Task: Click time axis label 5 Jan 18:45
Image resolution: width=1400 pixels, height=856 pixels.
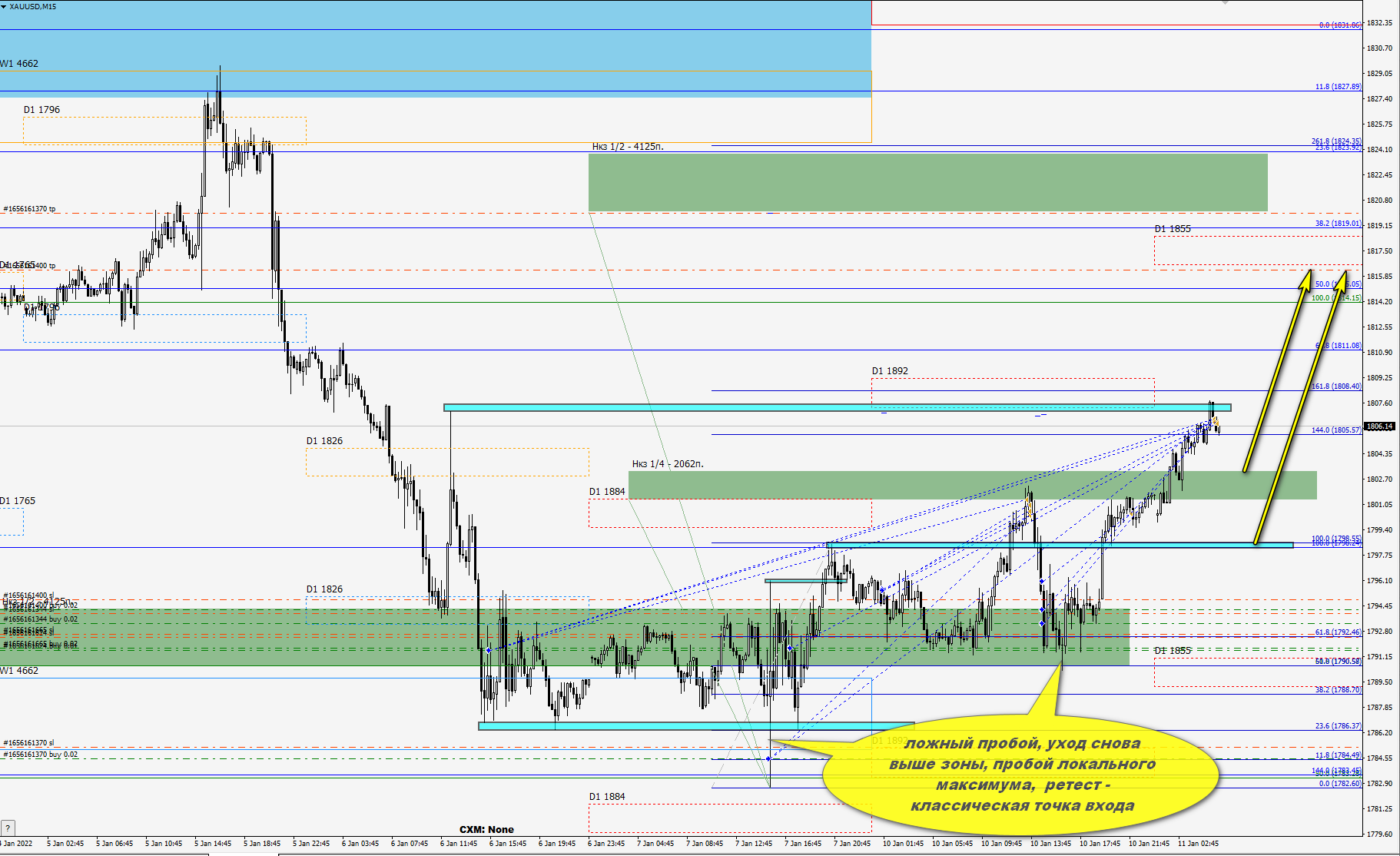Action: (x=262, y=844)
